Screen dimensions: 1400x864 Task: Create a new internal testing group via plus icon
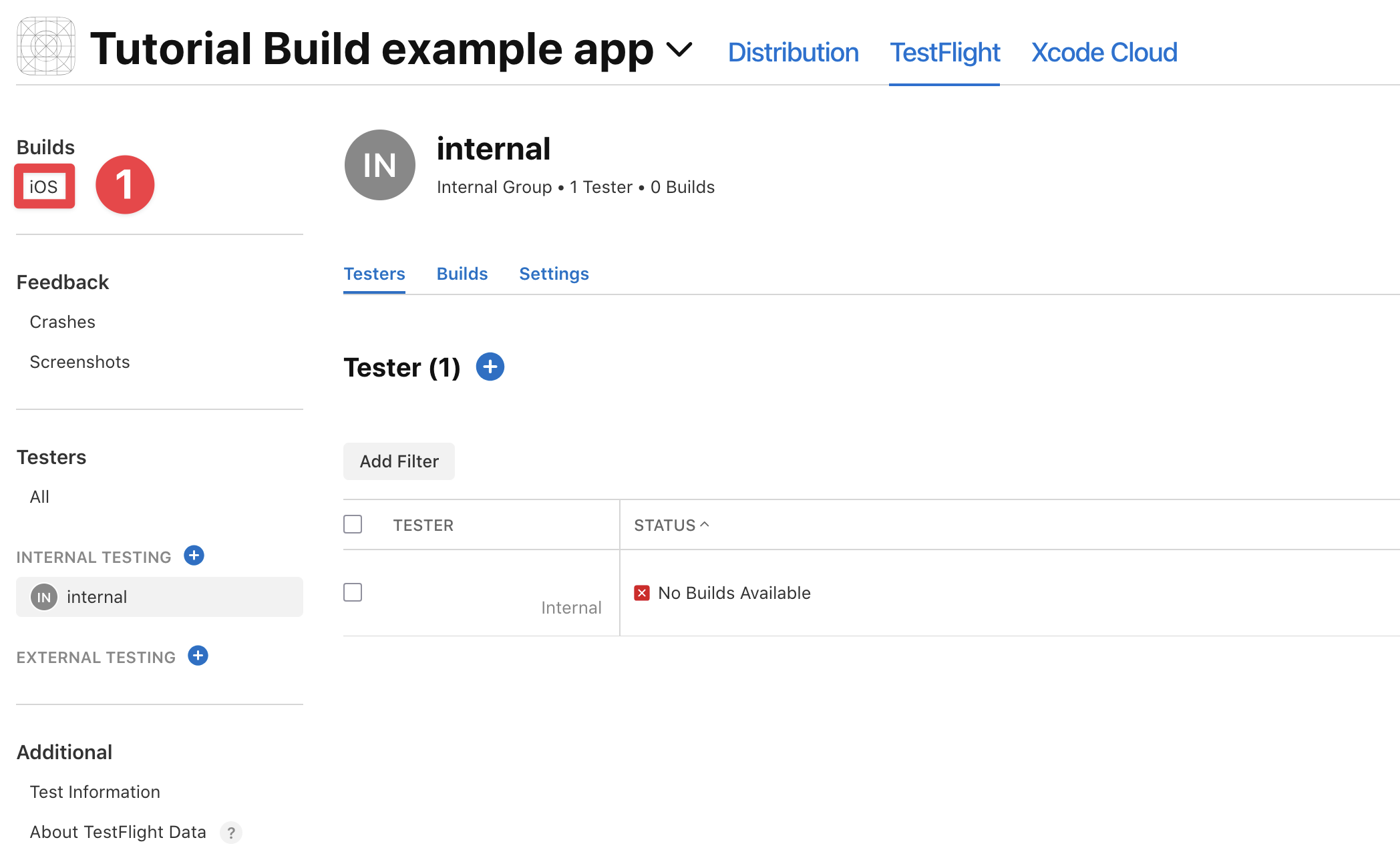pyautogui.click(x=194, y=555)
